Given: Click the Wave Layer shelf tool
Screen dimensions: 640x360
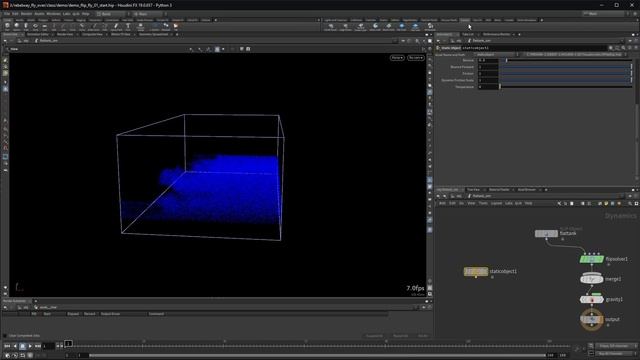Looking at the screenshot, I should pyautogui.click(x=375, y=27).
